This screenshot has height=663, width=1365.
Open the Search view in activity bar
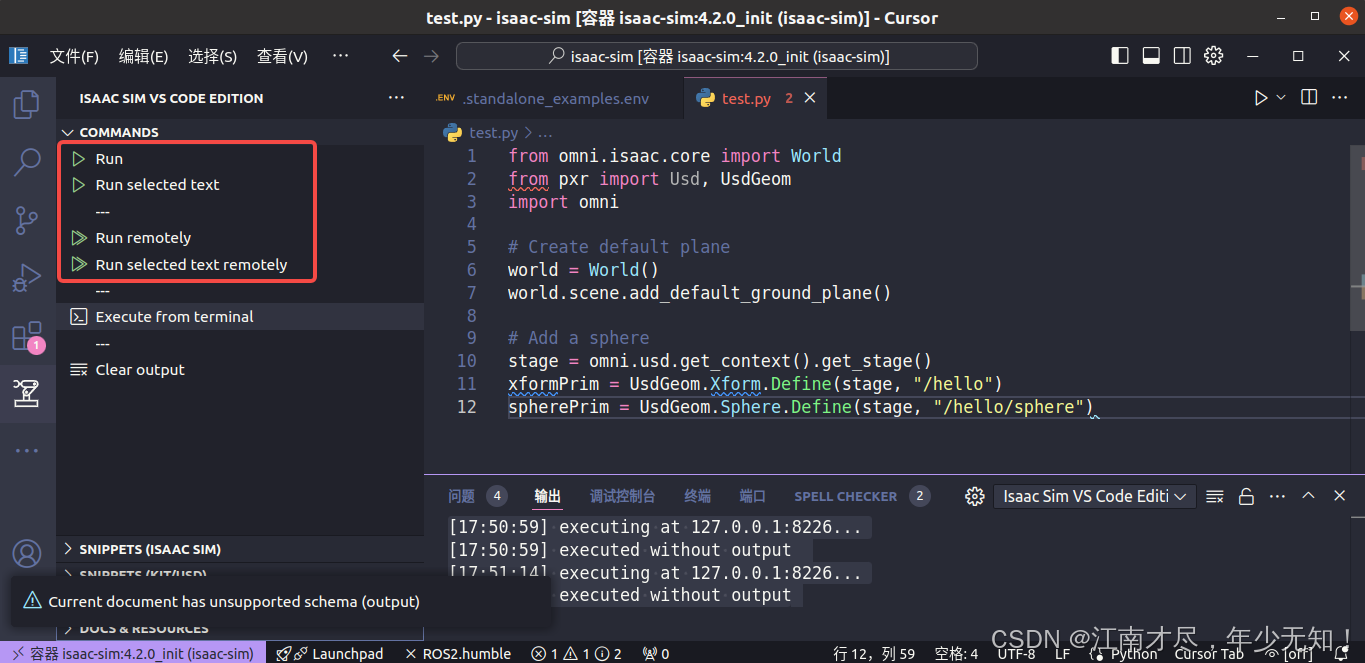click(27, 161)
